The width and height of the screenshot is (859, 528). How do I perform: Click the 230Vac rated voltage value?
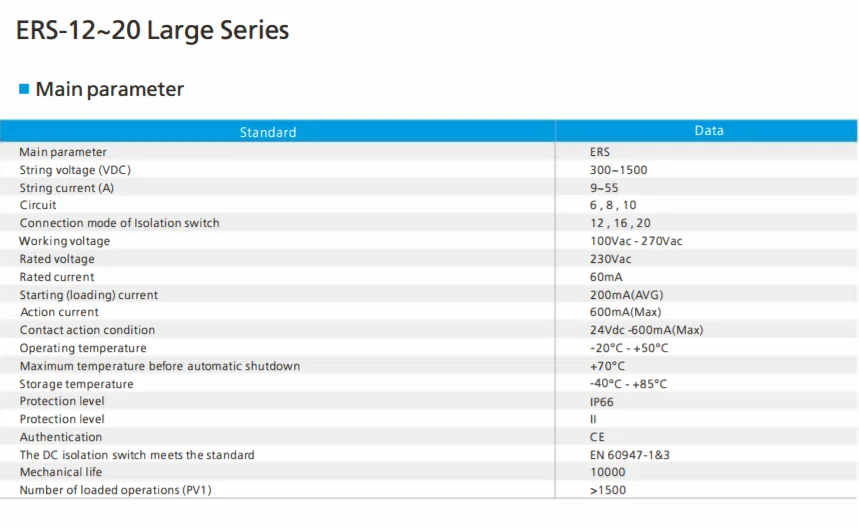click(x=610, y=259)
